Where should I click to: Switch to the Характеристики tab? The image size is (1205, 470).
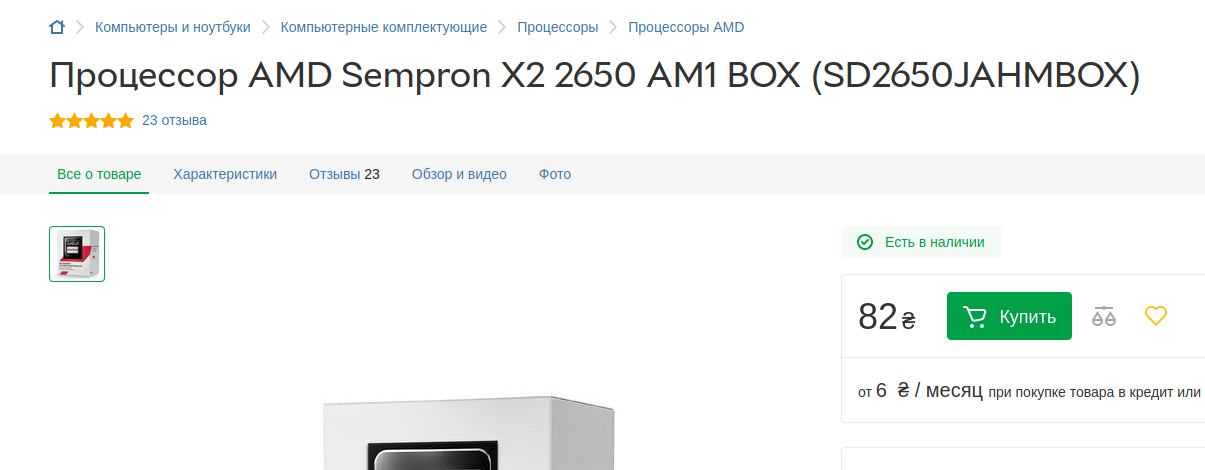coord(225,174)
